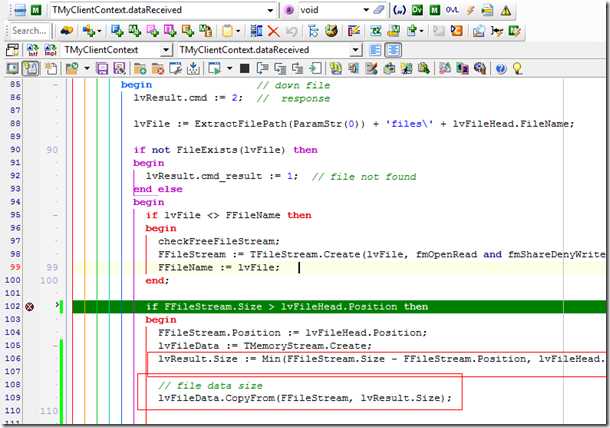Toggle the breakpoint on line 102
610x428 pixels.
(29, 307)
